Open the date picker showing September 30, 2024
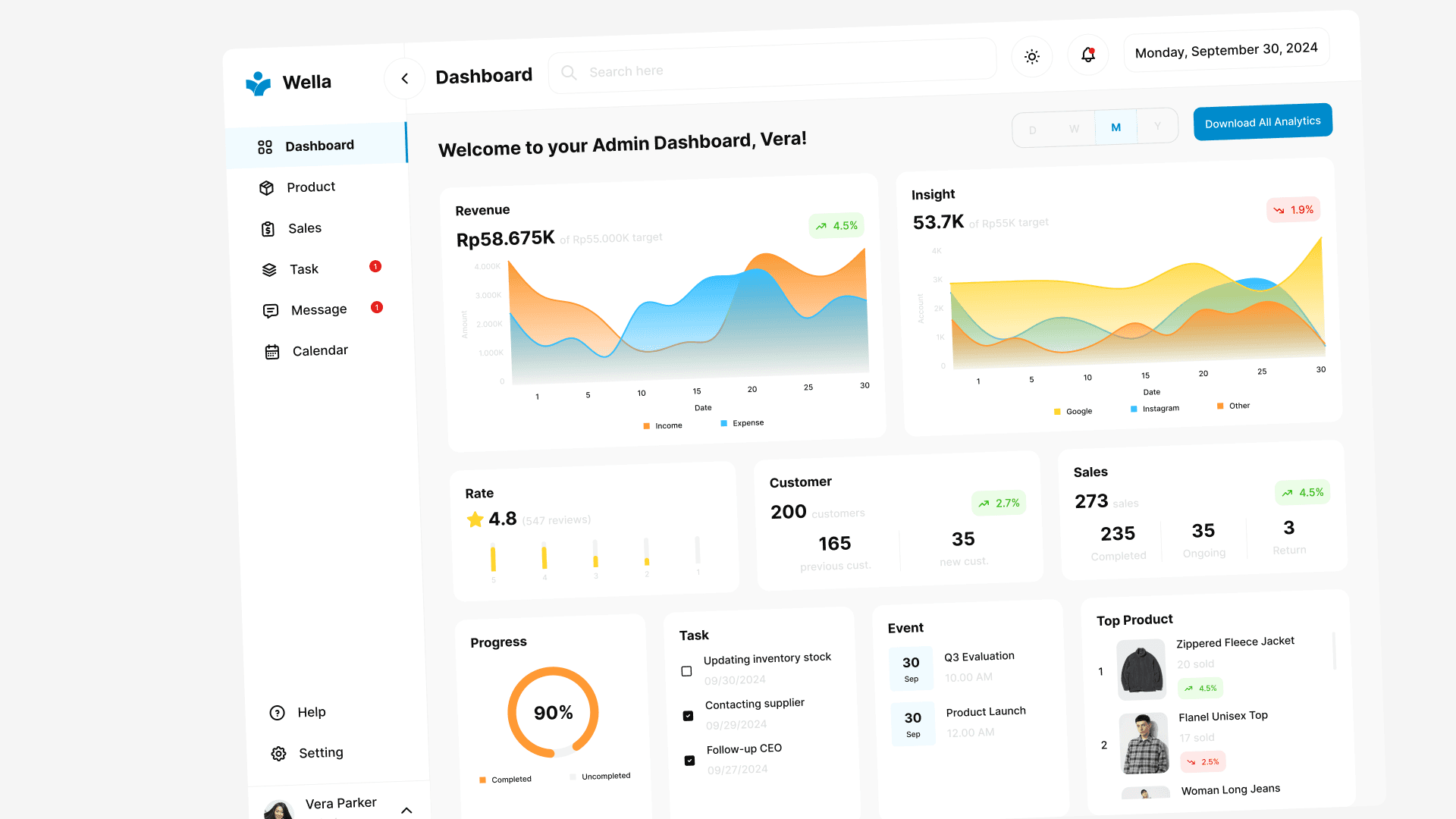1456x819 pixels. pos(1225,50)
